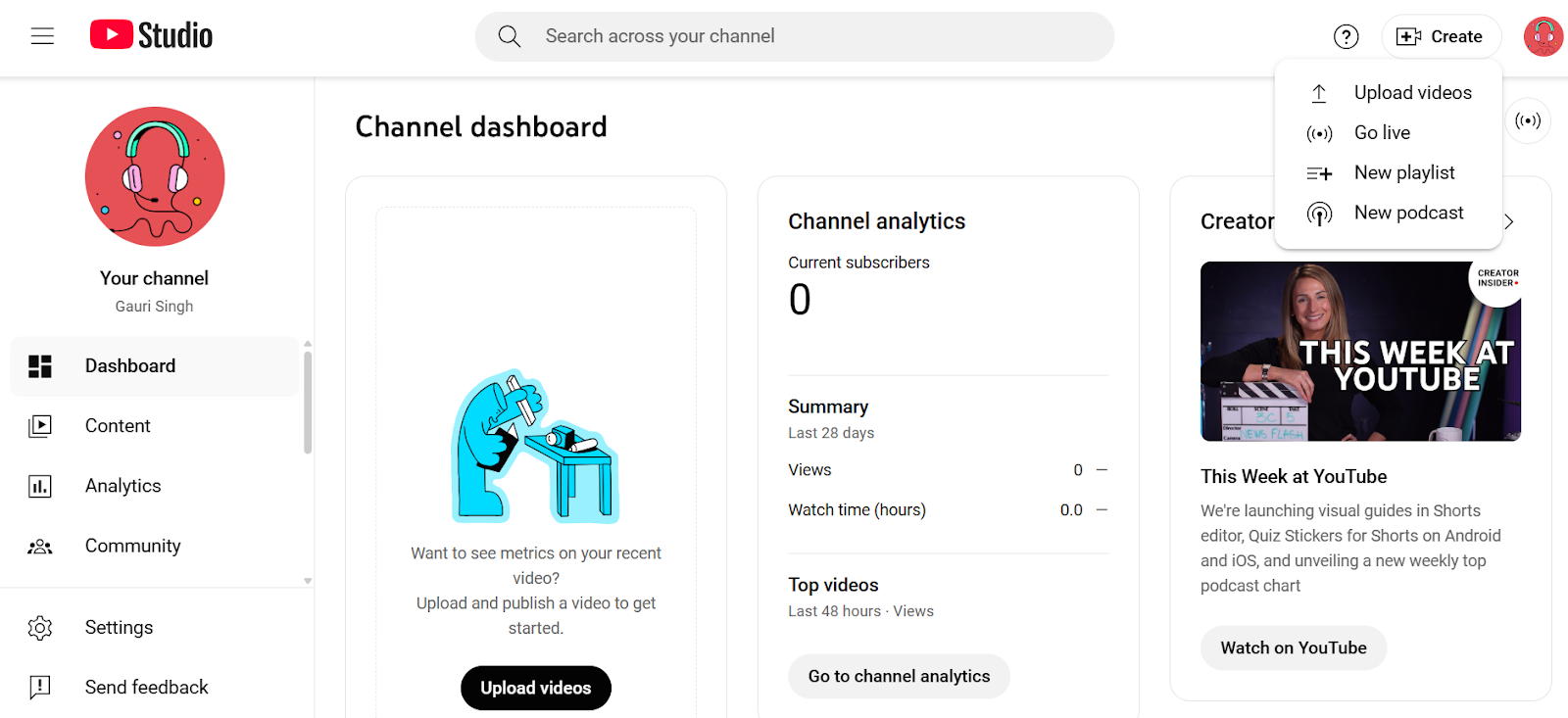
Task: Click the search magnifier icon
Action: 510,36
